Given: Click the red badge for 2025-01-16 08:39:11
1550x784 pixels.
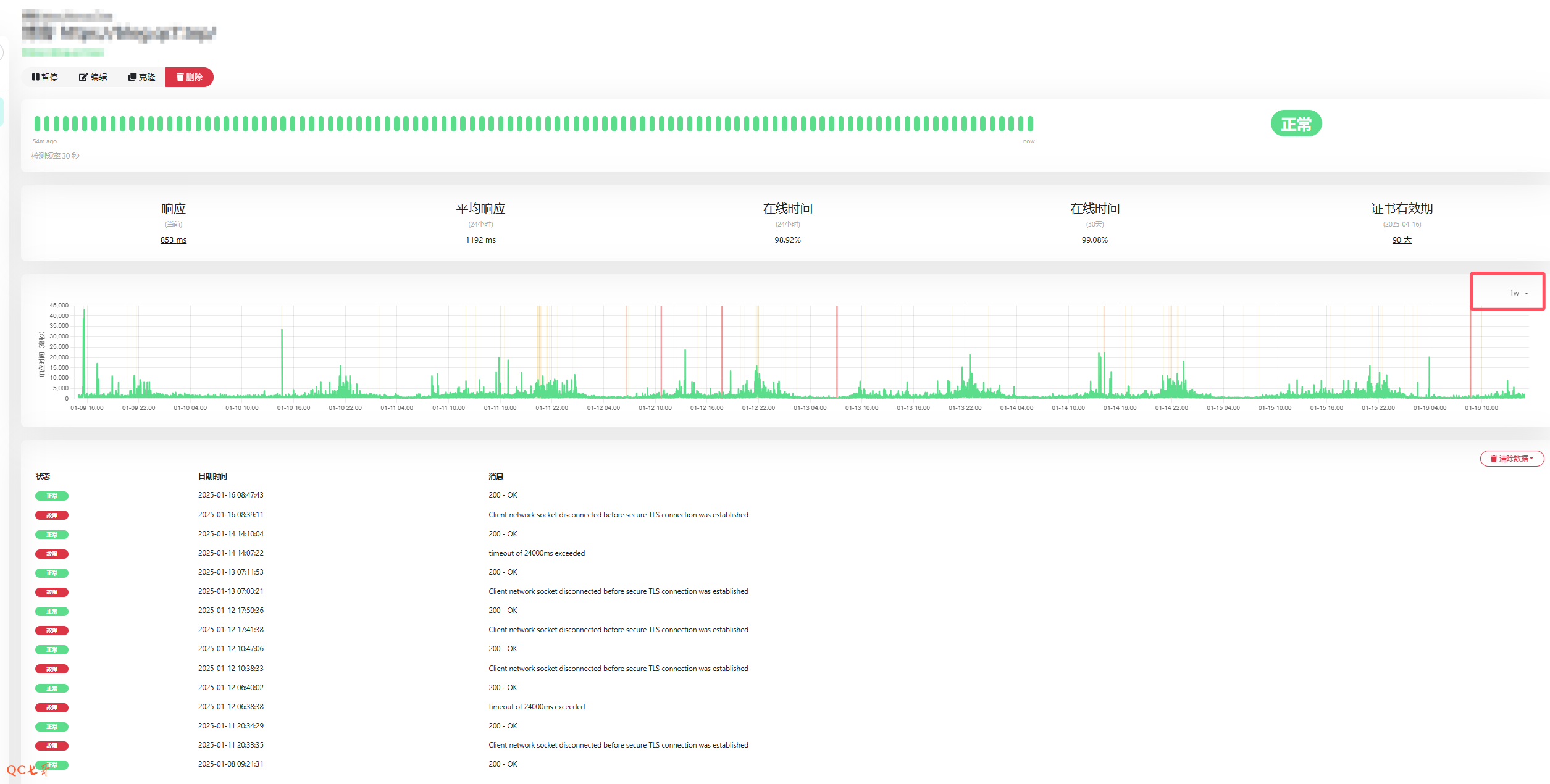Looking at the screenshot, I should (x=52, y=515).
